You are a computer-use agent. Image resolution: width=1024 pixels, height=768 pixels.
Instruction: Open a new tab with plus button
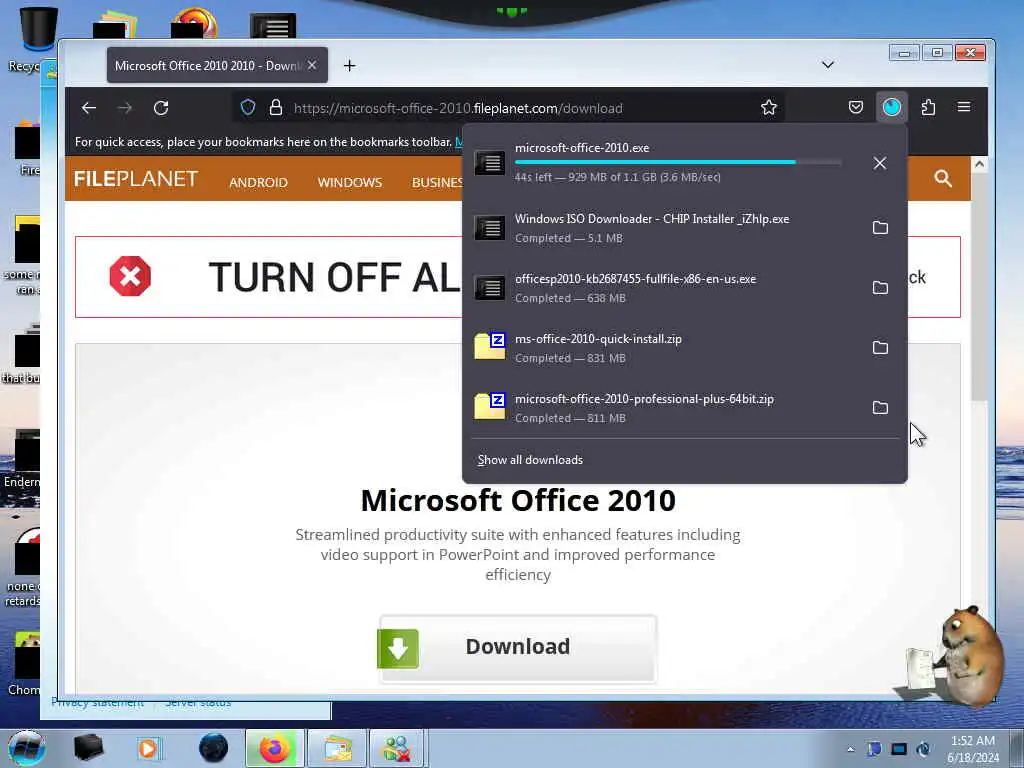pyautogui.click(x=349, y=65)
